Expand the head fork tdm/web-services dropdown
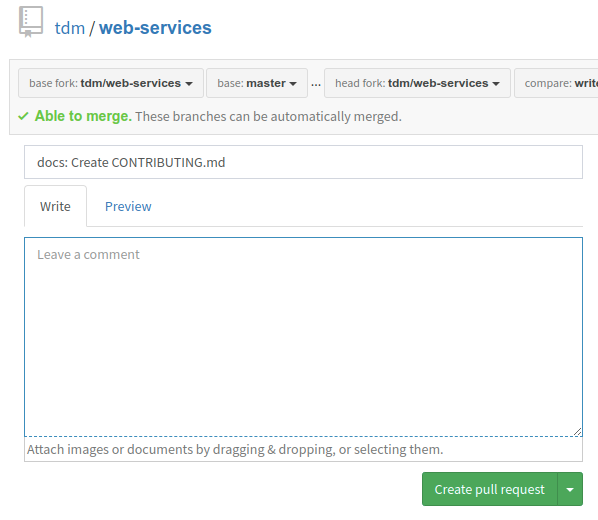The height and width of the screenshot is (520, 598). pyautogui.click(x=417, y=83)
